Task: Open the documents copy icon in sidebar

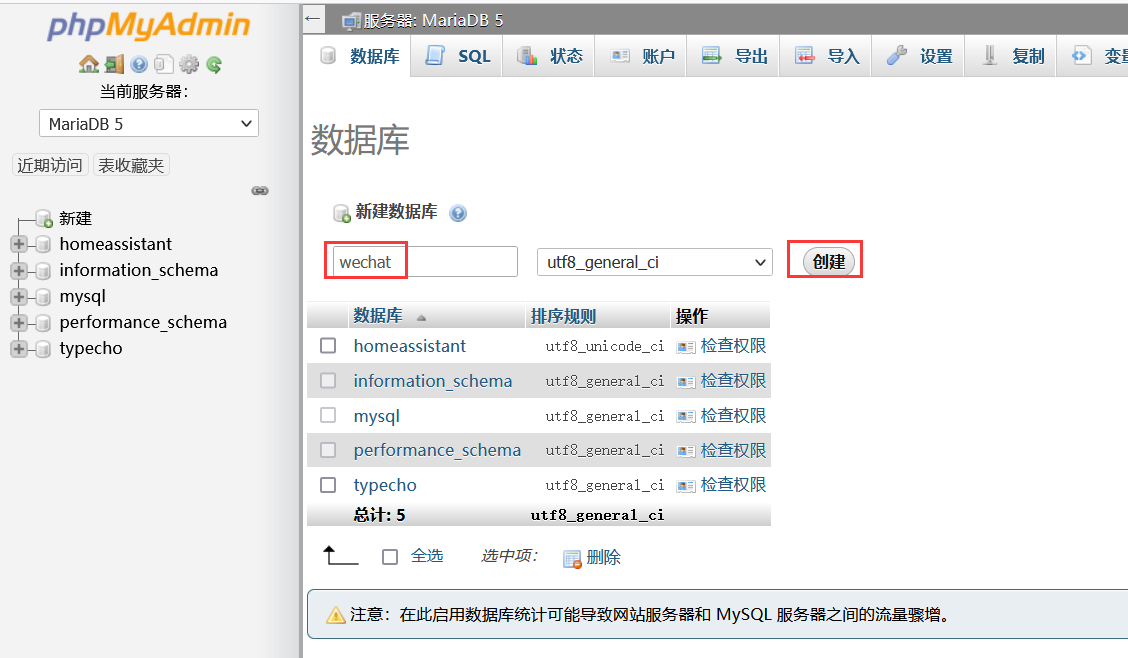Action: pyautogui.click(x=163, y=64)
